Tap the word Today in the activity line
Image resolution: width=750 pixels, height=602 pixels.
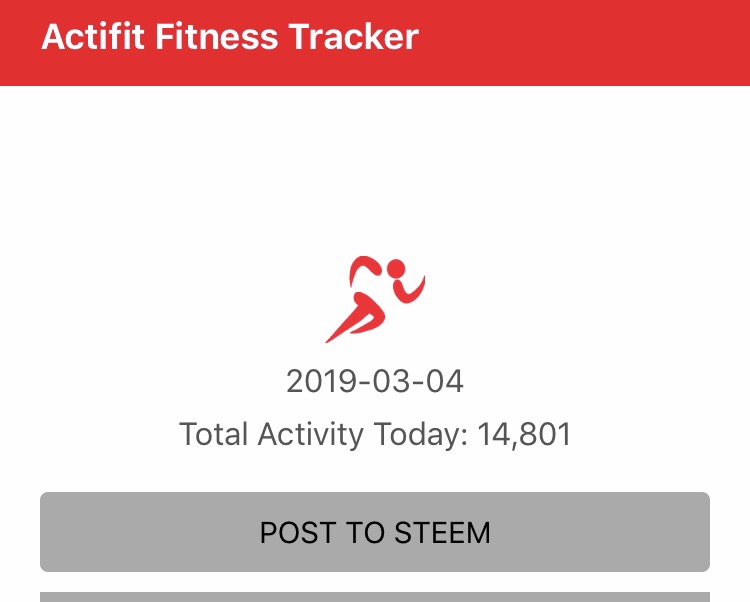click(x=421, y=435)
